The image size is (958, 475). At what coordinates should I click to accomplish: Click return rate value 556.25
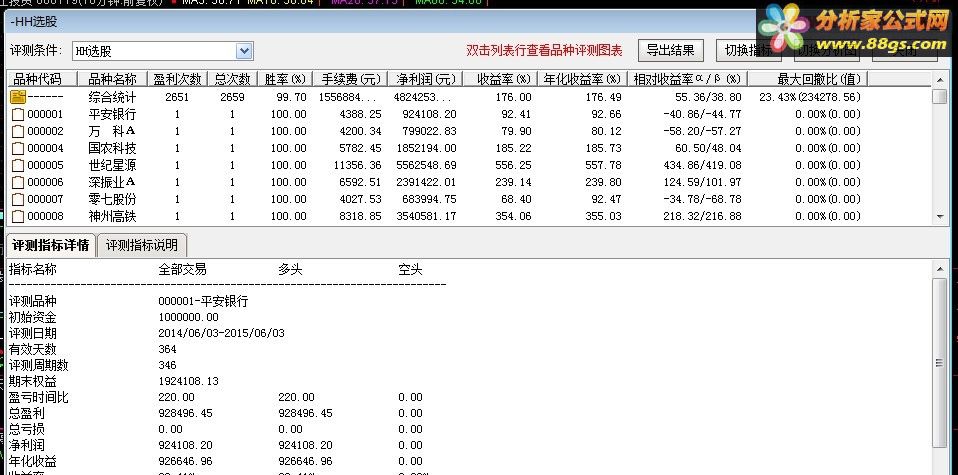click(513, 166)
